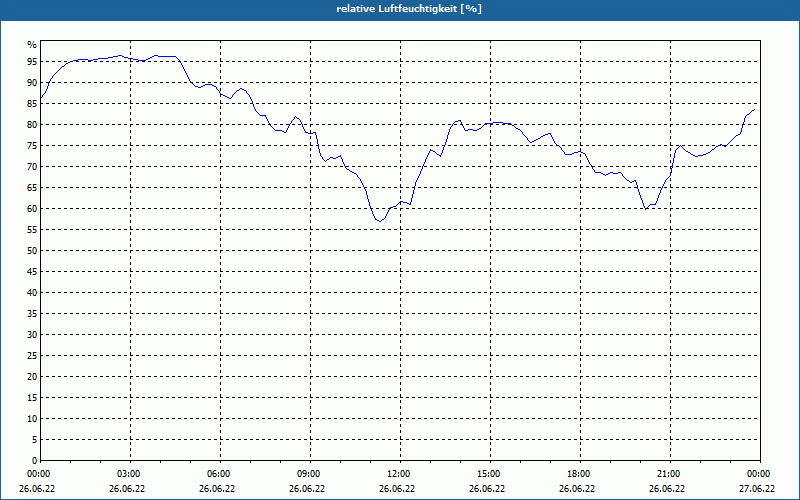This screenshot has height=500, width=800.
Task: Select the y-axis value 95
Action: (x=32, y=62)
